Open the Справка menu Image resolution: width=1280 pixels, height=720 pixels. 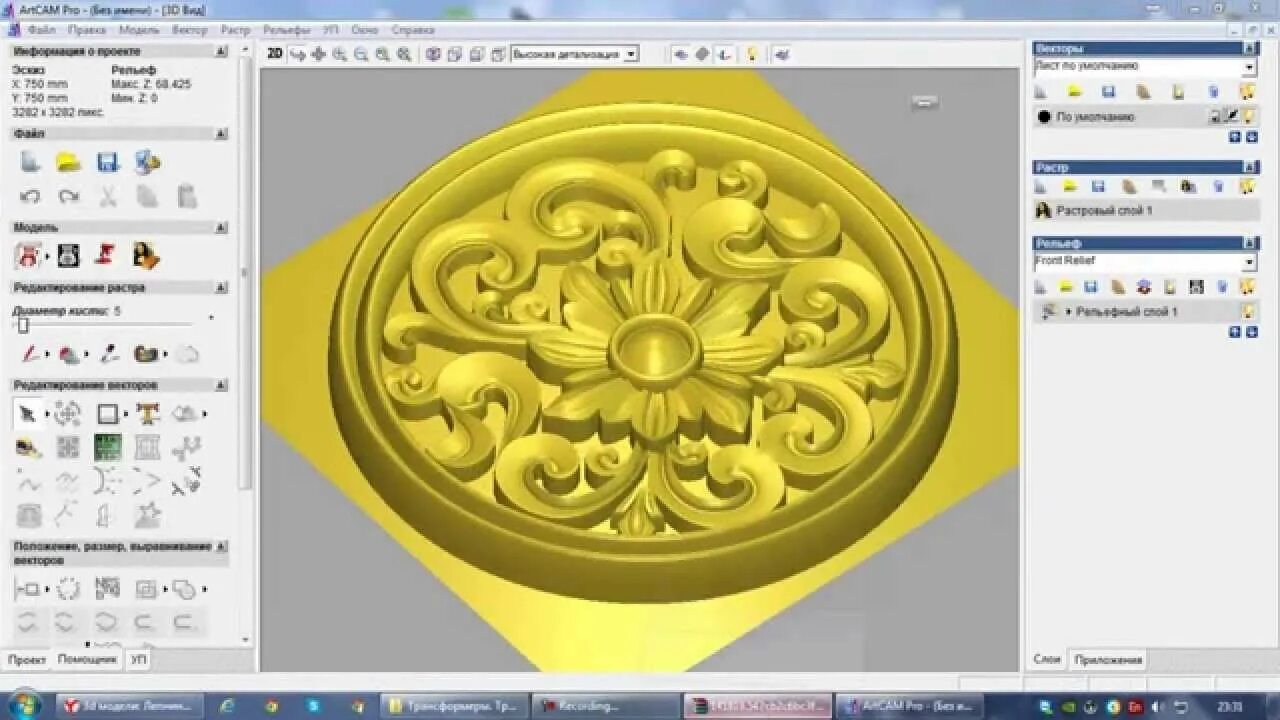coord(413,30)
